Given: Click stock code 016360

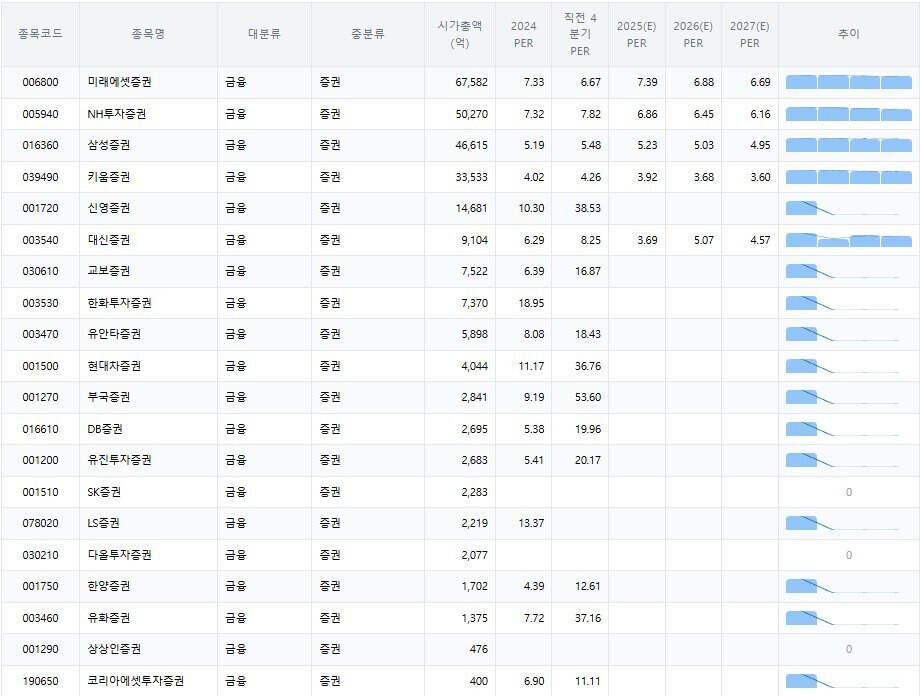Looking at the screenshot, I should (x=41, y=145).
